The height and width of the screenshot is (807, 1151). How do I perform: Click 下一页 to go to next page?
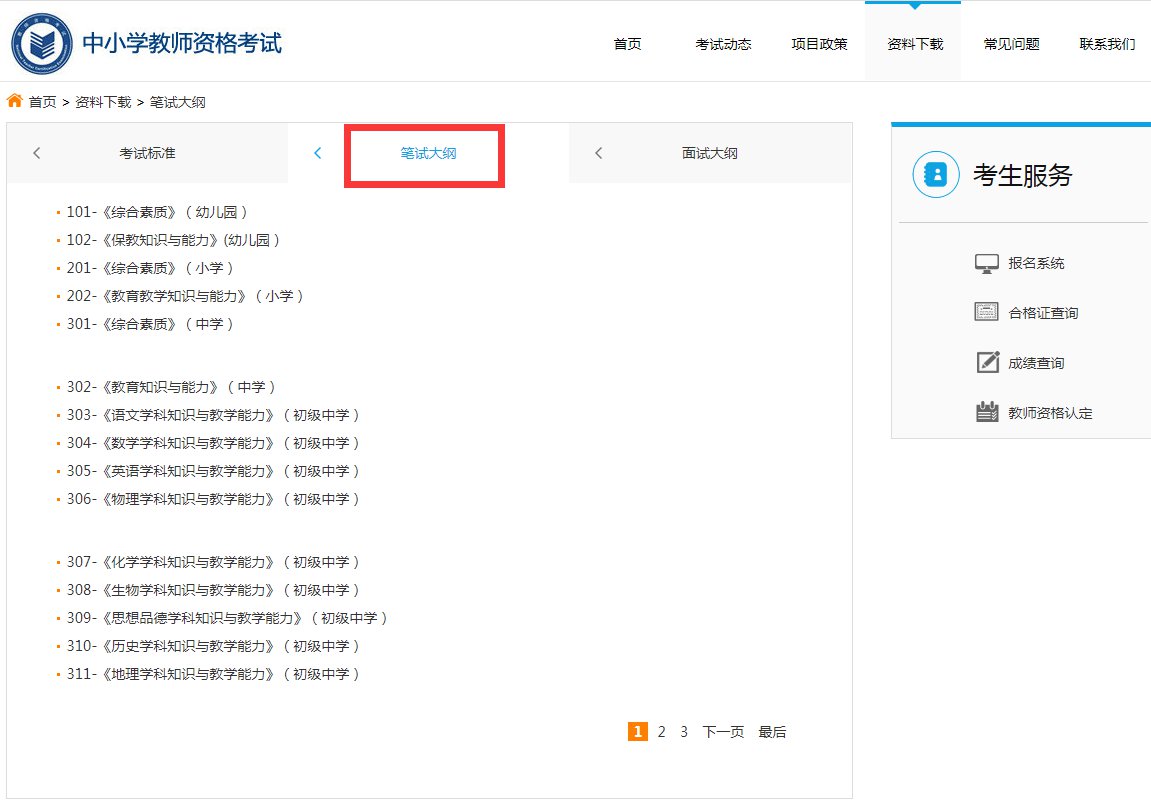point(722,732)
